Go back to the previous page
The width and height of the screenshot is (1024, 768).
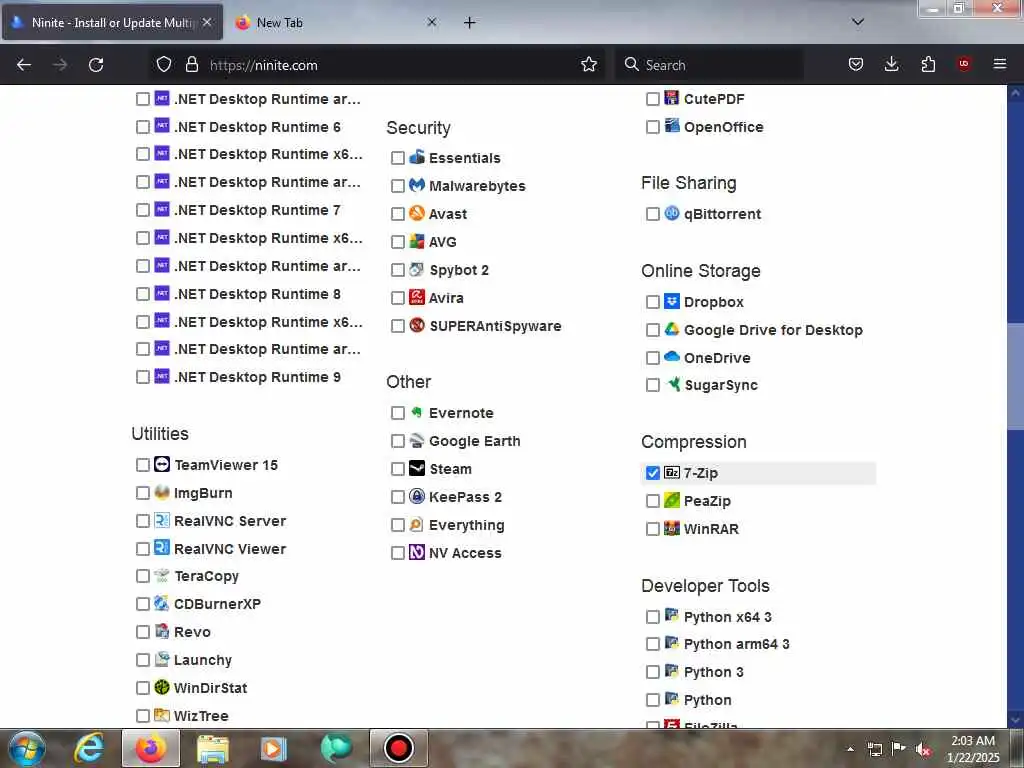click(24, 64)
